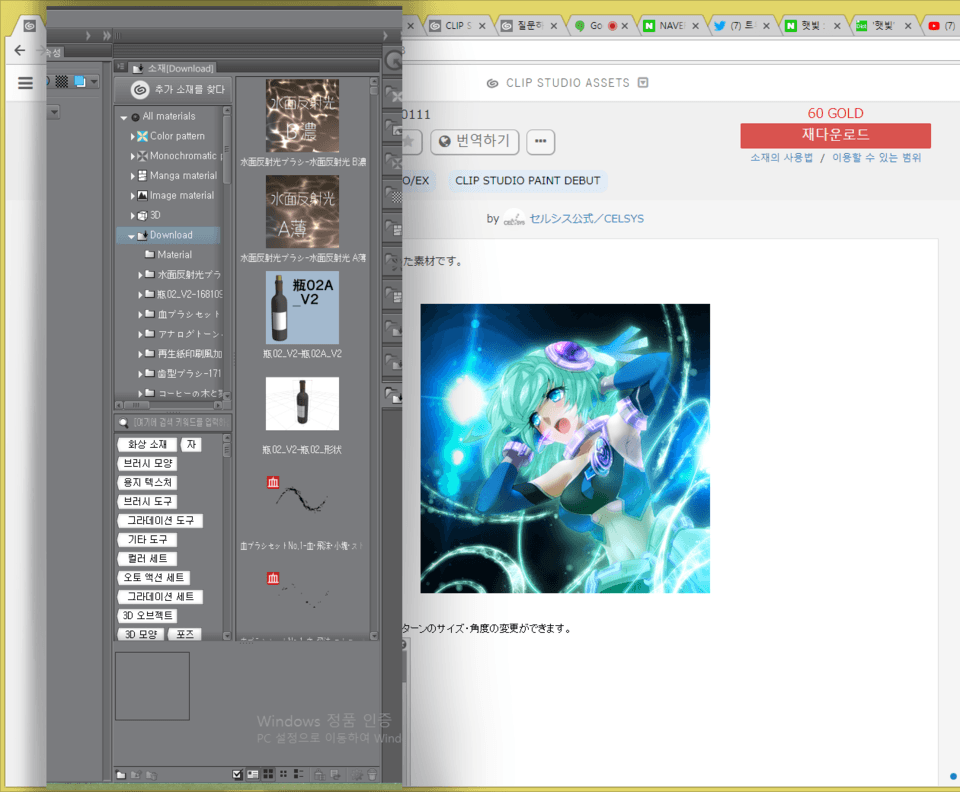Click the green-haired character preview image
The image size is (960, 792).
tap(564, 448)
